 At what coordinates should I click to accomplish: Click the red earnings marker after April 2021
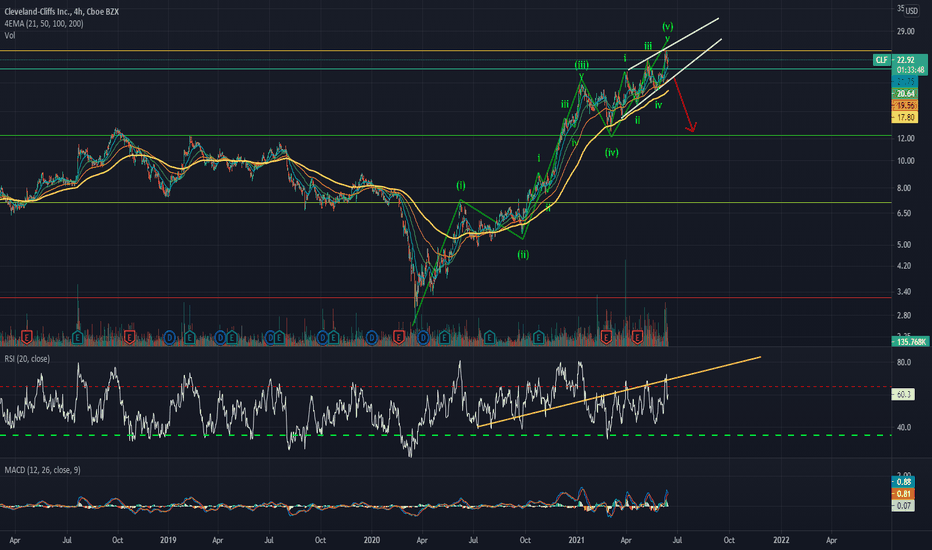[x=637, y=338]
